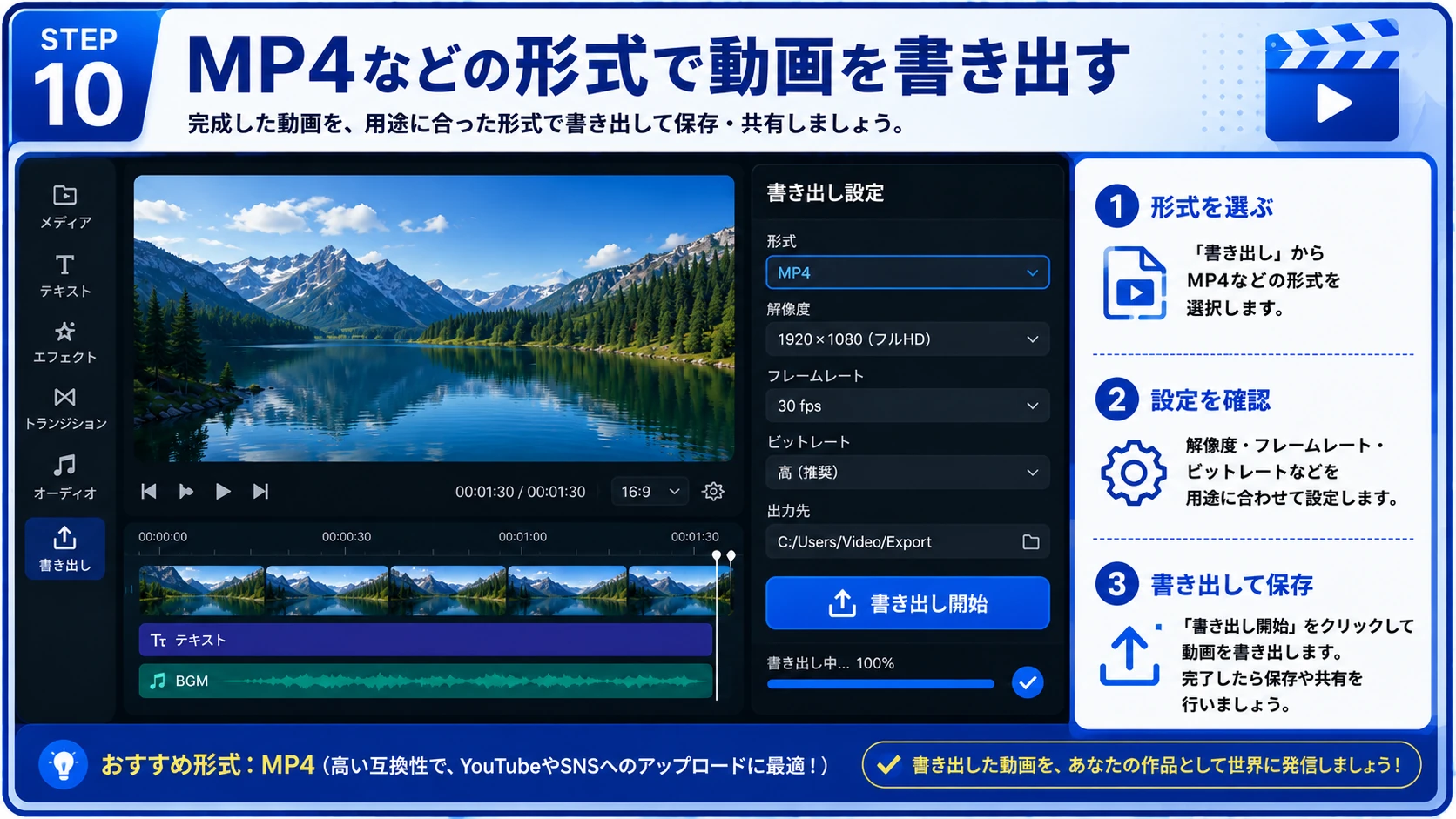Click the 書き出し設定 panel heading
Viewport: 1456px width, 819px height.
(826, 193)
